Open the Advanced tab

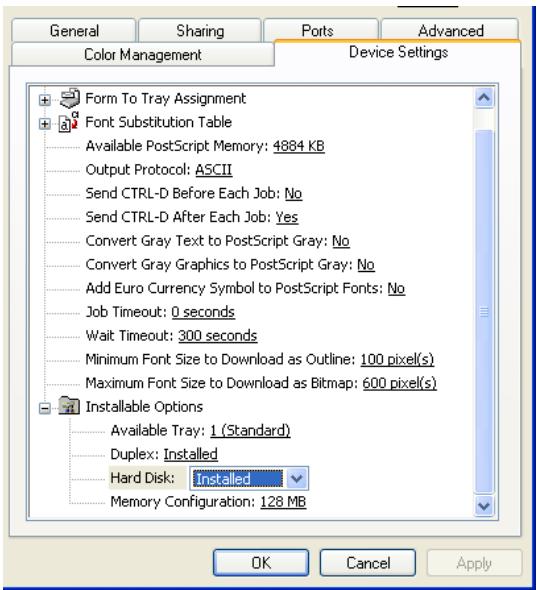[x=450, y=30]
